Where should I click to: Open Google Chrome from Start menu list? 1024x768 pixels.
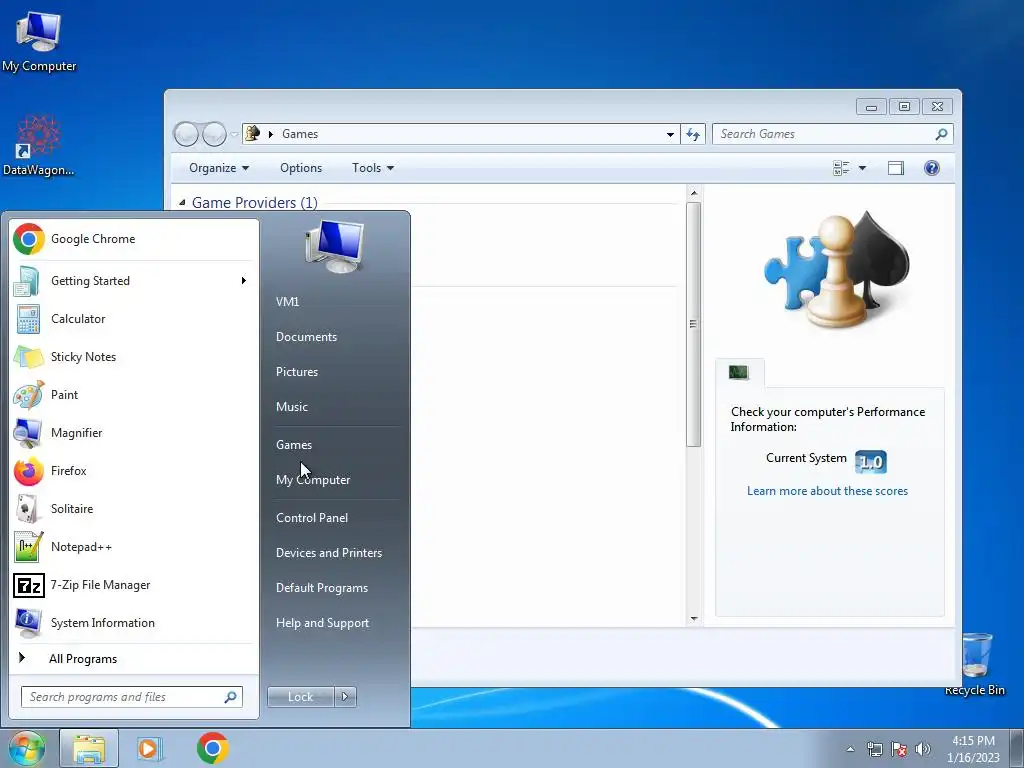pos(133,239)
